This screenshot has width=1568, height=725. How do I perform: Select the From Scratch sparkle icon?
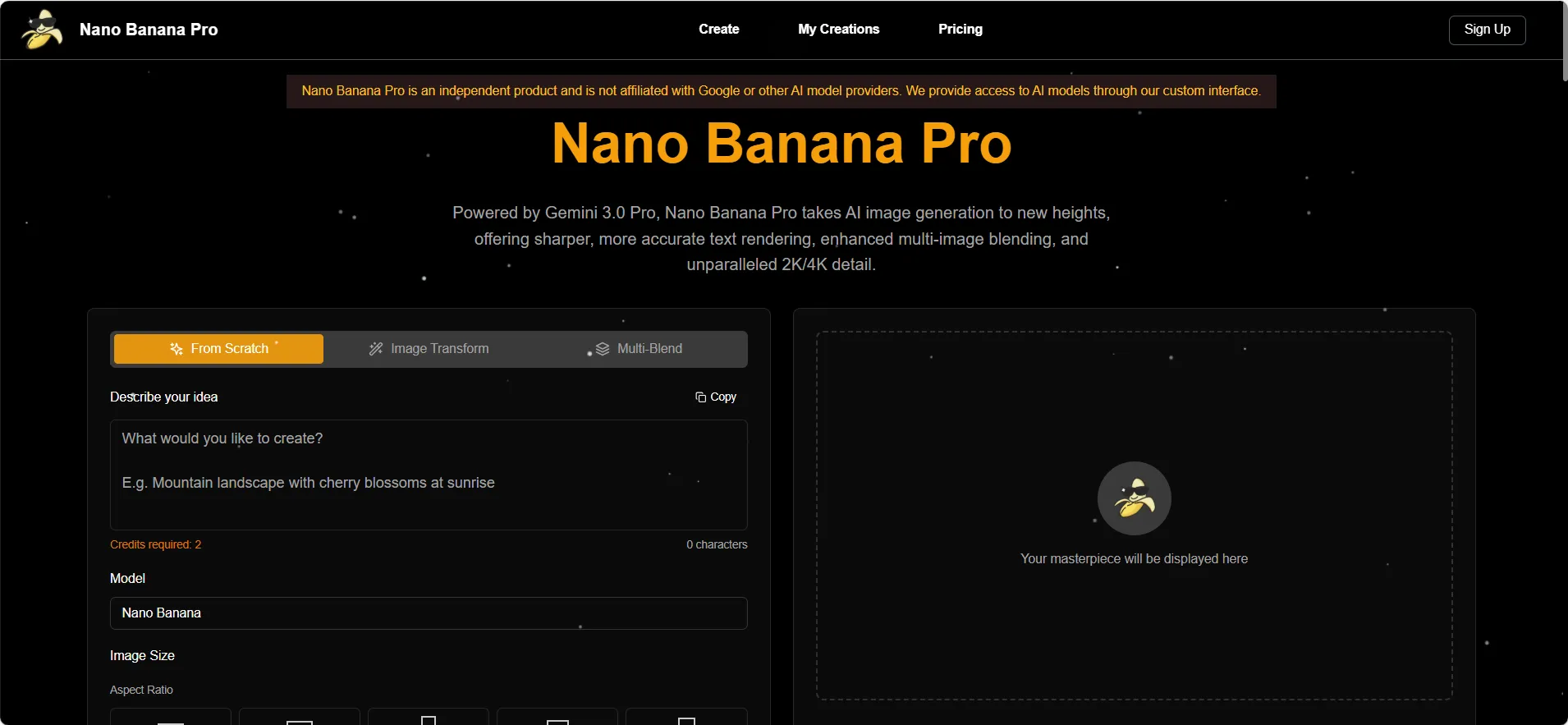[176, 349]
